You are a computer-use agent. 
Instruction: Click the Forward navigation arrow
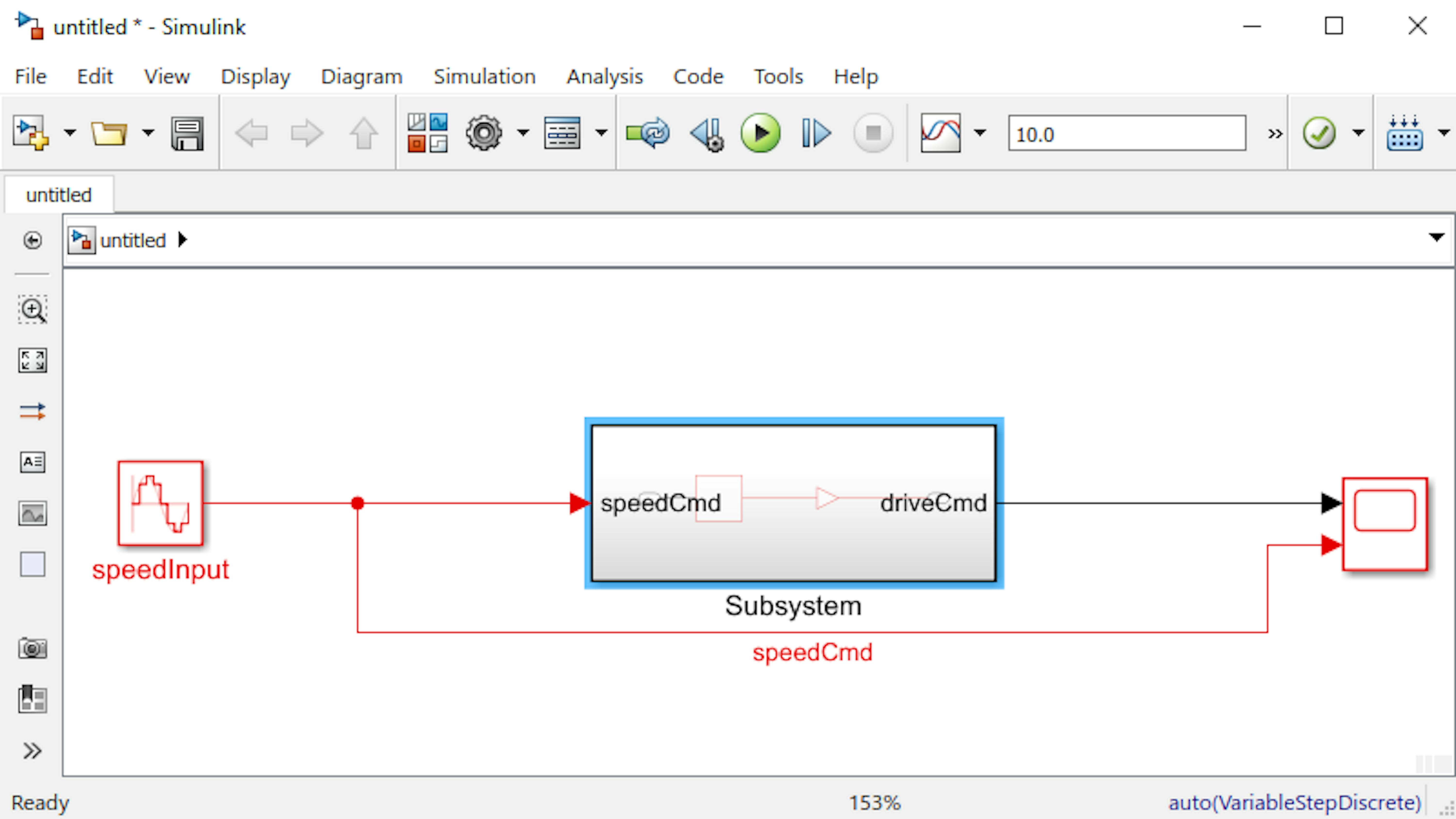(307, 134)
